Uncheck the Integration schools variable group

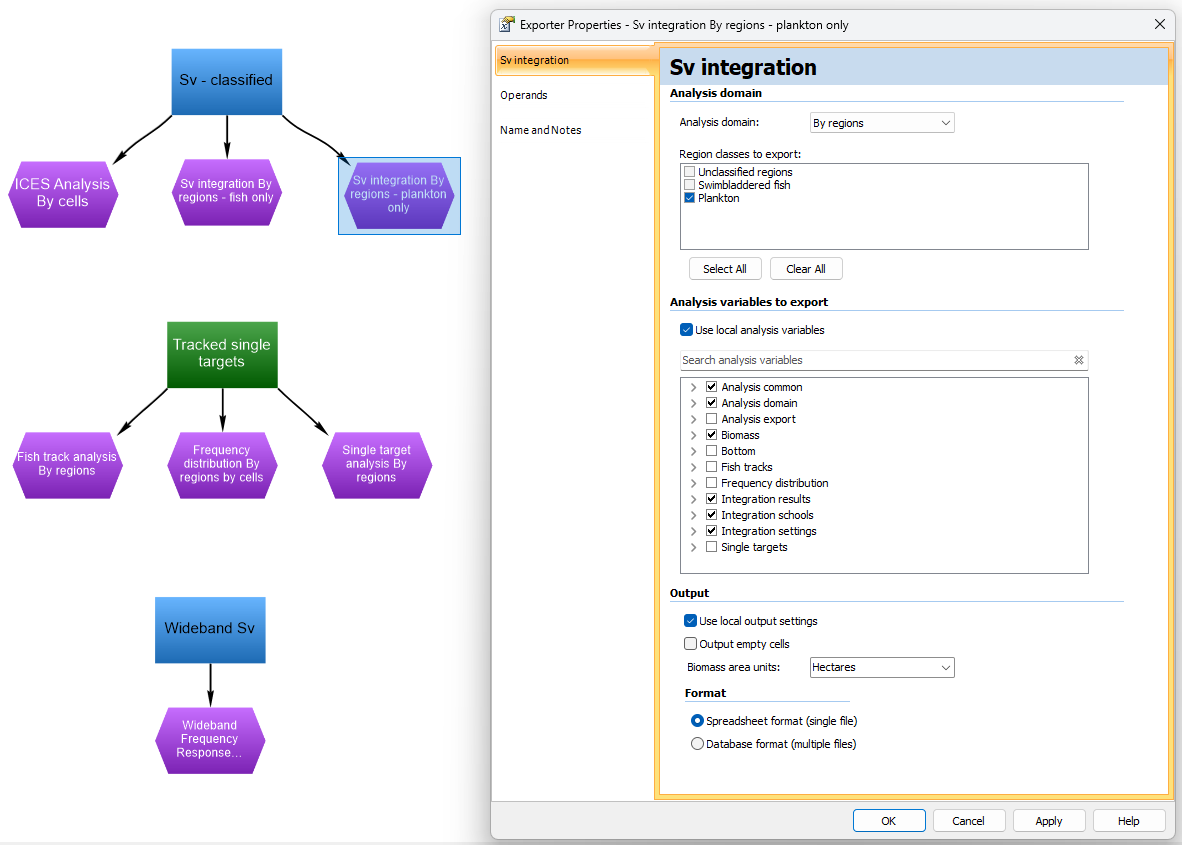[711, 515]
